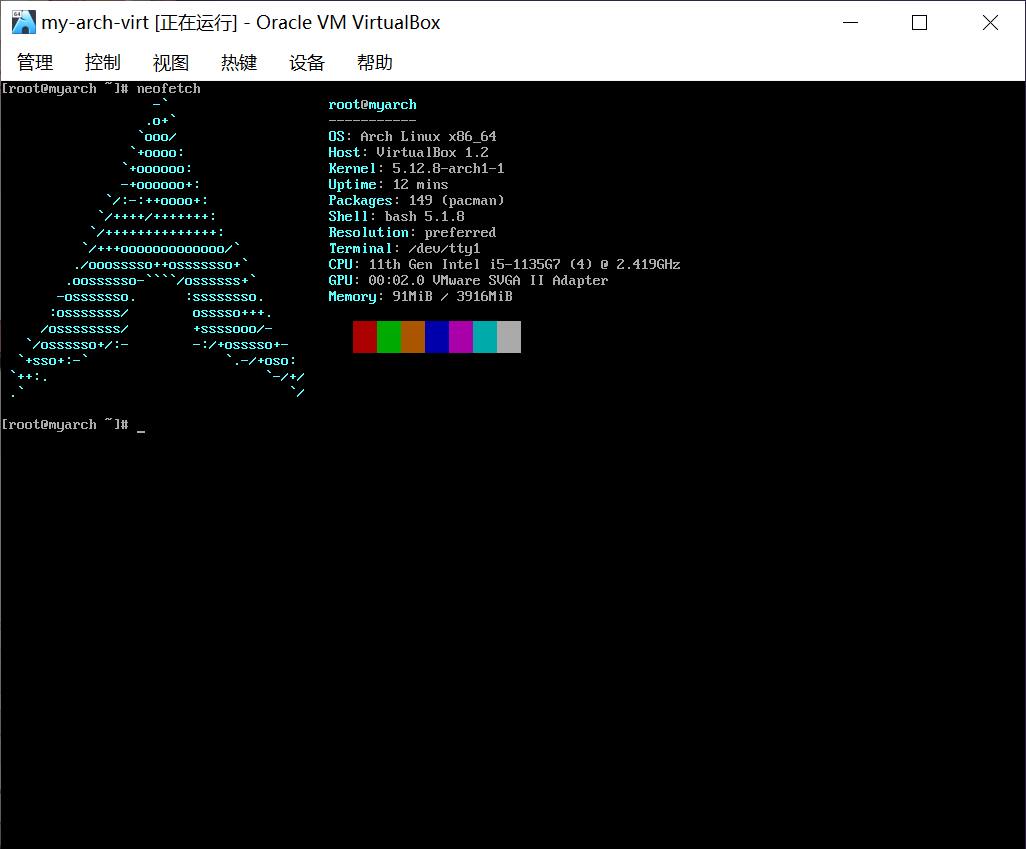1026x849 pixels.
Task: Click the 'Kernel: 5.12.8-arch1-1' line
Action: tap(416, 168)
